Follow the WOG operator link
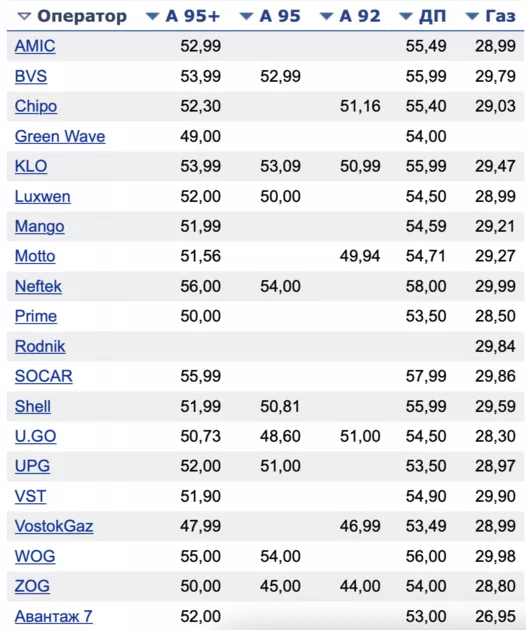Viewport: 526px width, 630px height. click(x=35, y=556)
